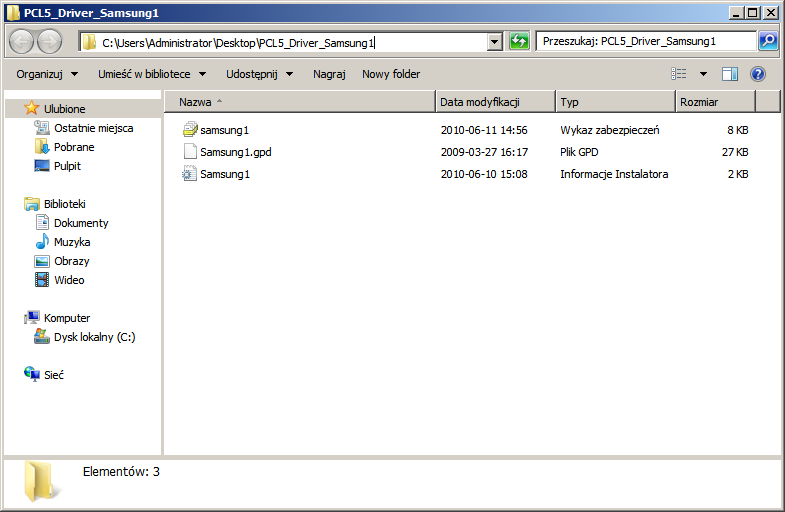Select the samsung1 security catalog icon

[x=190, y=130]
